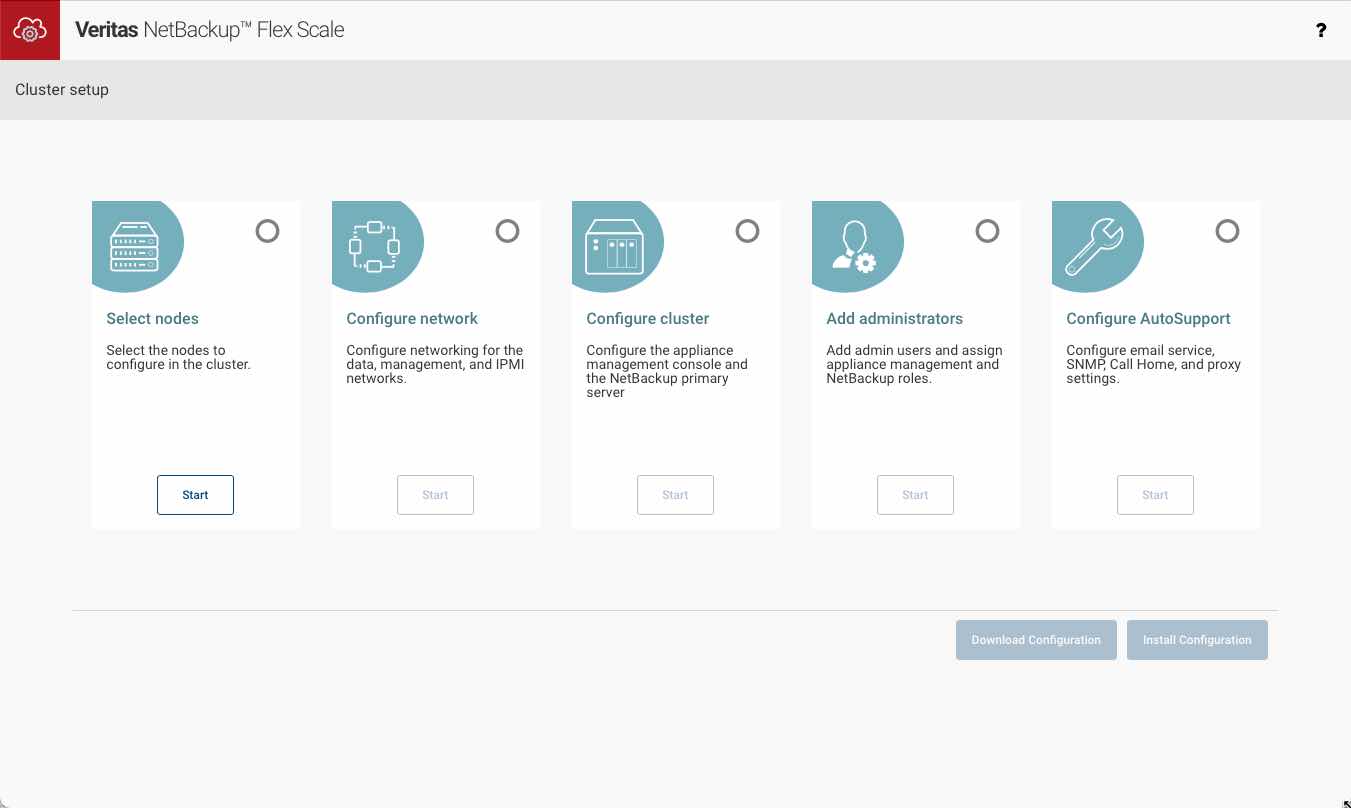Click the Add administrators heading
This screenshot has height=808, width=1351.
point(894,319)
